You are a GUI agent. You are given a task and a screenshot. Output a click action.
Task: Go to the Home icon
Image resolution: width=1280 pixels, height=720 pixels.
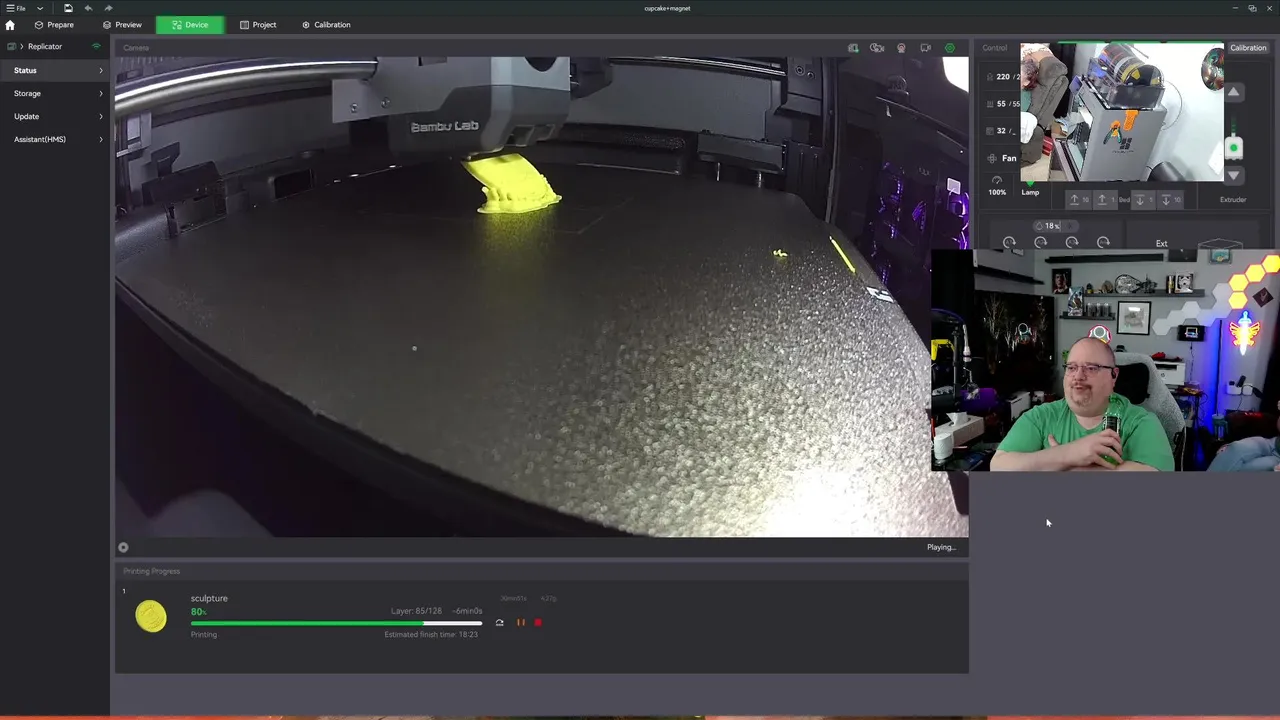pyautogui.click(x=10, y=25)
